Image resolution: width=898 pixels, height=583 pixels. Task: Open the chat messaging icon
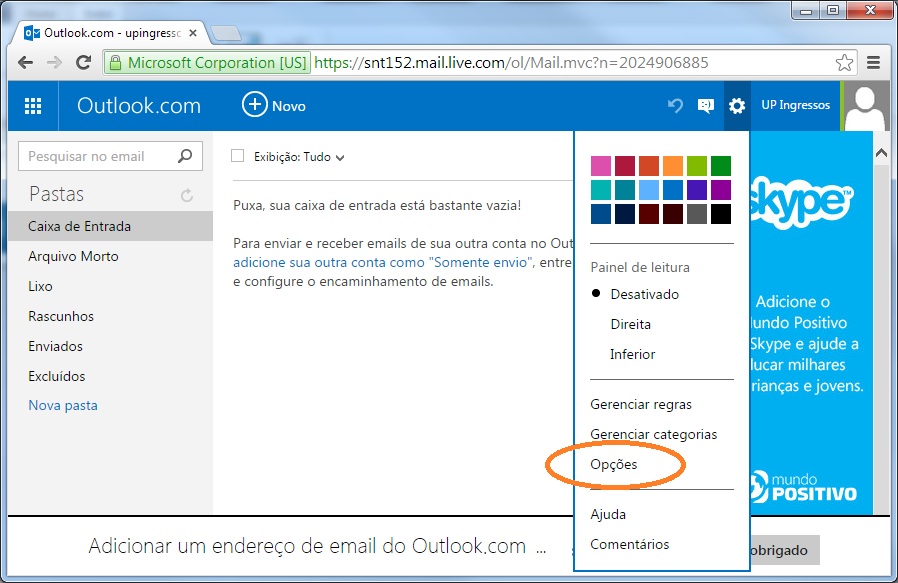click(705, 106)
